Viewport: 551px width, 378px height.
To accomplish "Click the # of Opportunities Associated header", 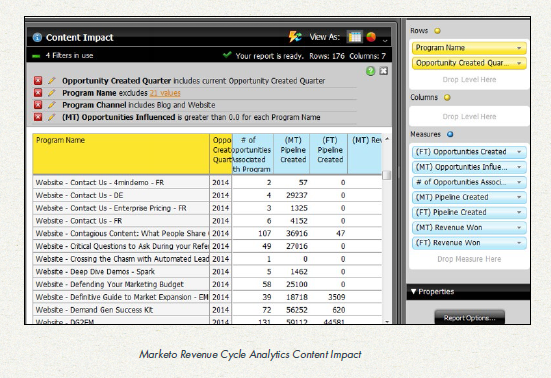I will coord(253,154).
